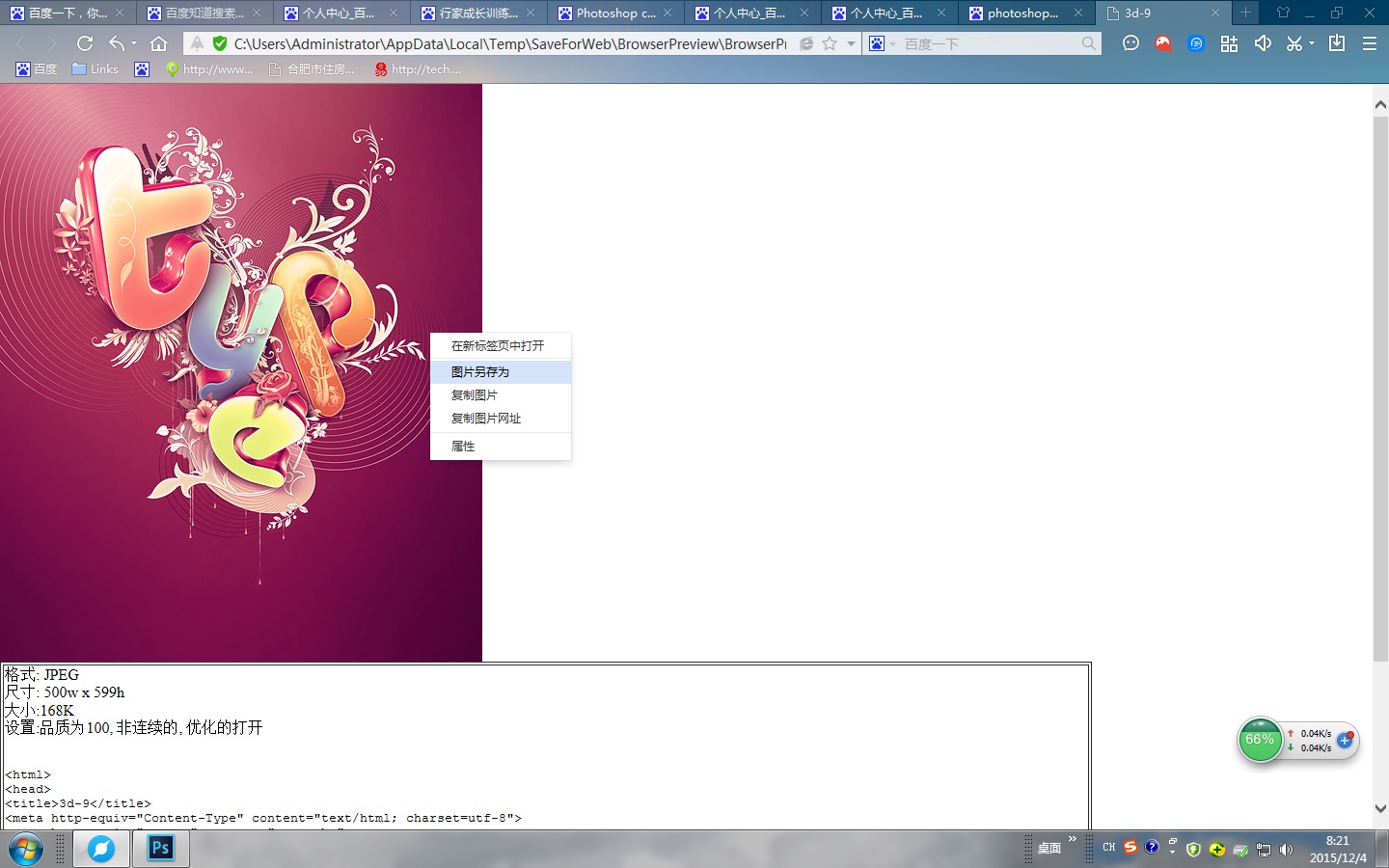The image size is (1389, 868).
Task: Click the page scrollbar up arrow
Action: [x=1380, y=105]
